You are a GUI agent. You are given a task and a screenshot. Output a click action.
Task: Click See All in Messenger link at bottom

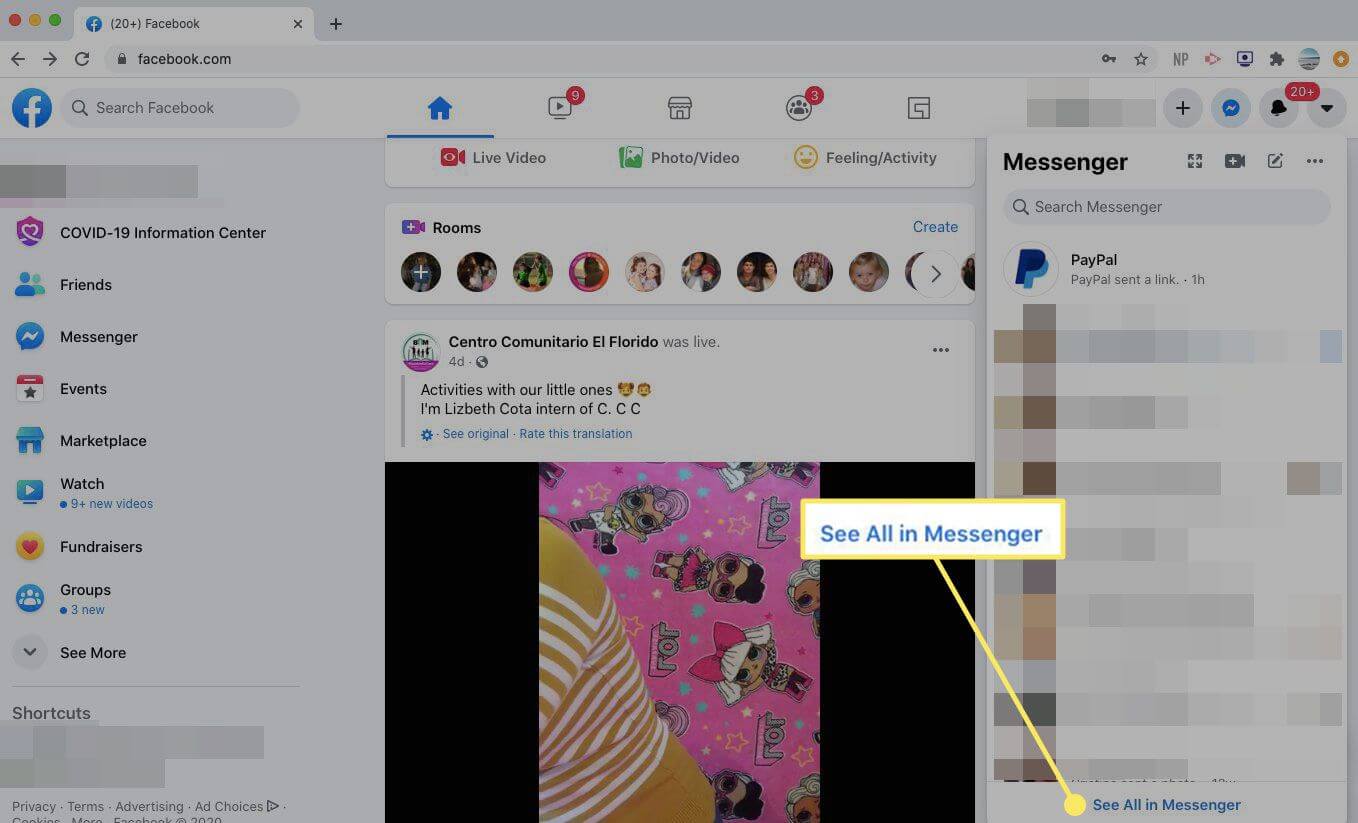1167,805
